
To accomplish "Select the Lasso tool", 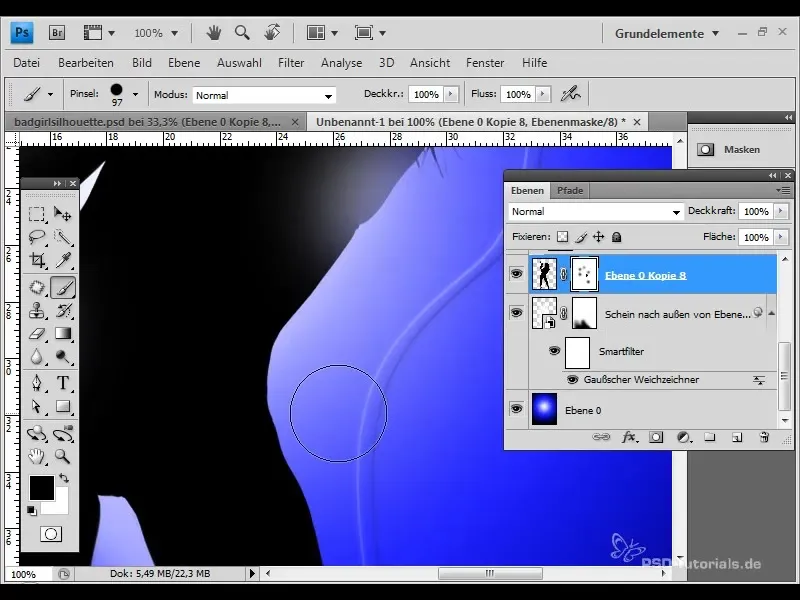I will 37,237.
